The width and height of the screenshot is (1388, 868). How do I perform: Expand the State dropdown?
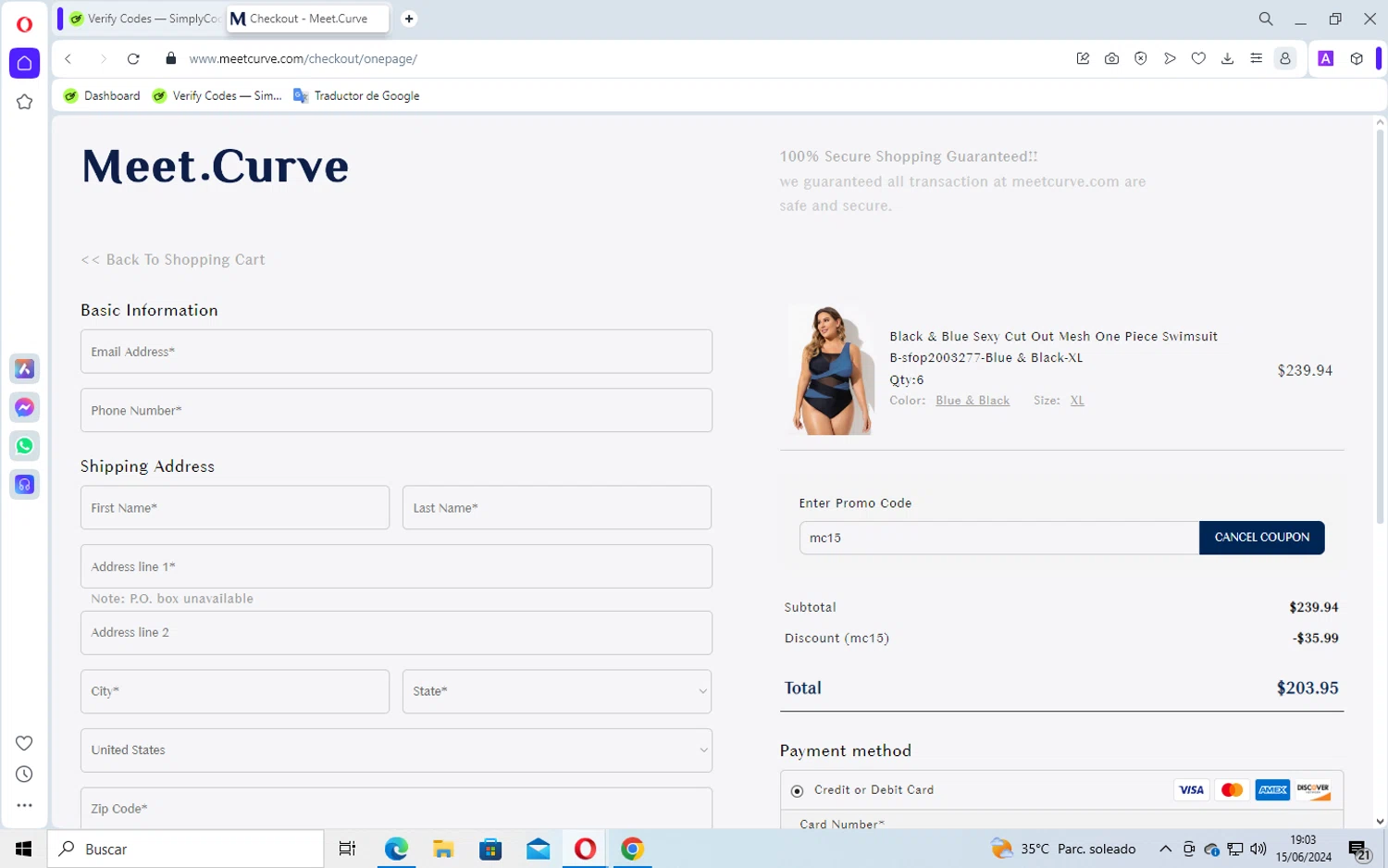(x=557, y=691)
